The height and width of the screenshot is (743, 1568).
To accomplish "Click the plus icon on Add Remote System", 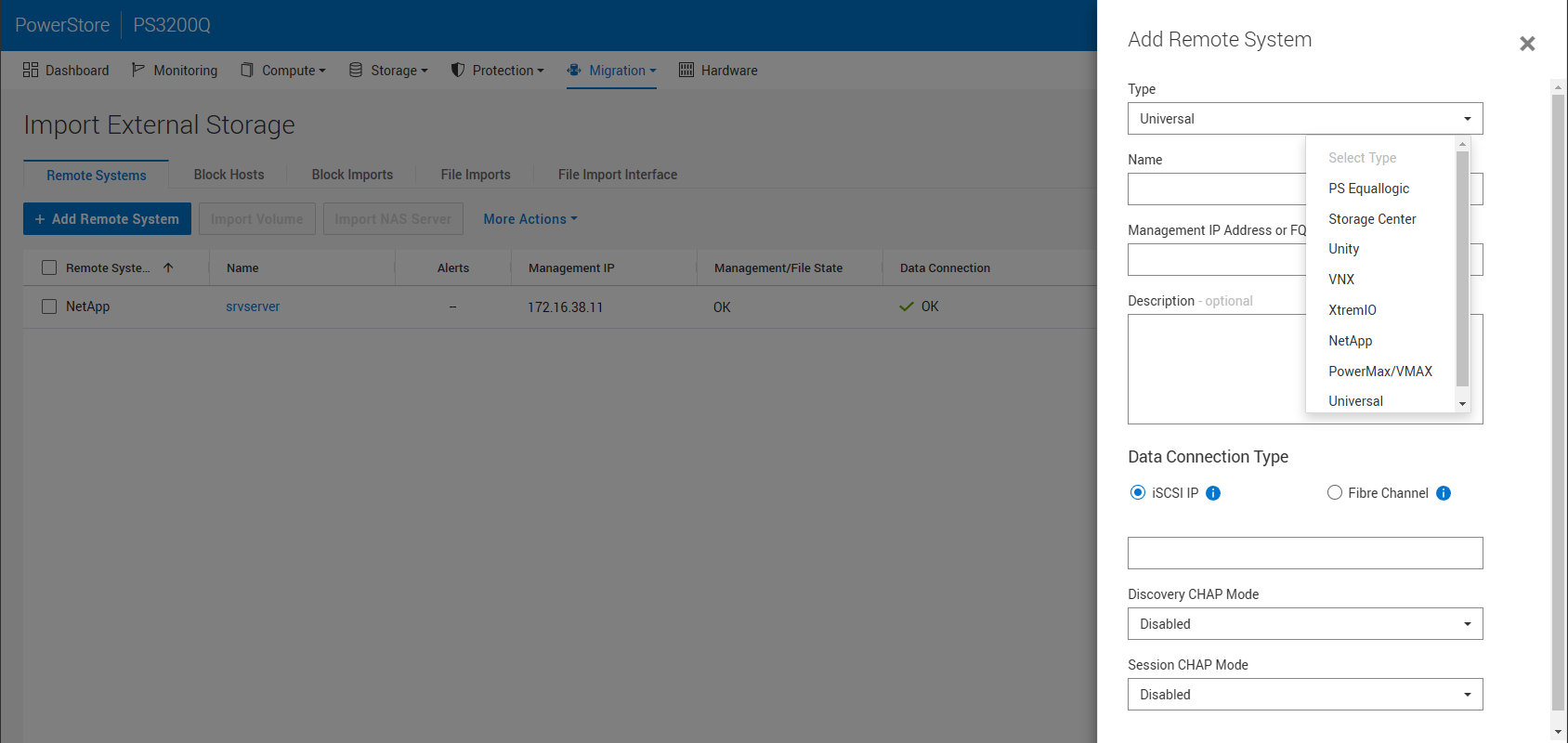I will point(40,219).
